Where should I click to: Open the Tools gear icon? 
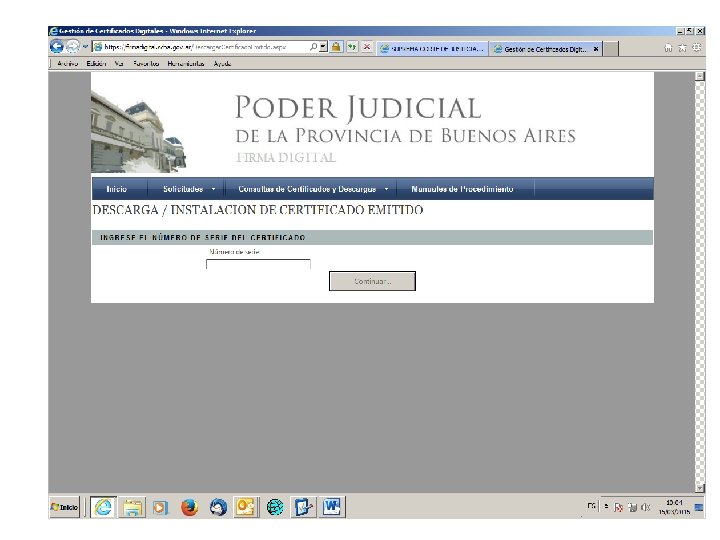tap(697, 48)
